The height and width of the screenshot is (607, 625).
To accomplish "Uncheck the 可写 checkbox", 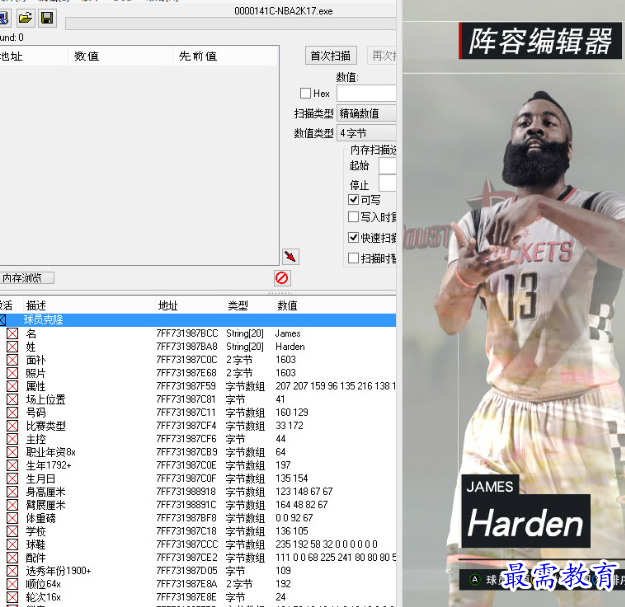I will (x=353, y=199).
